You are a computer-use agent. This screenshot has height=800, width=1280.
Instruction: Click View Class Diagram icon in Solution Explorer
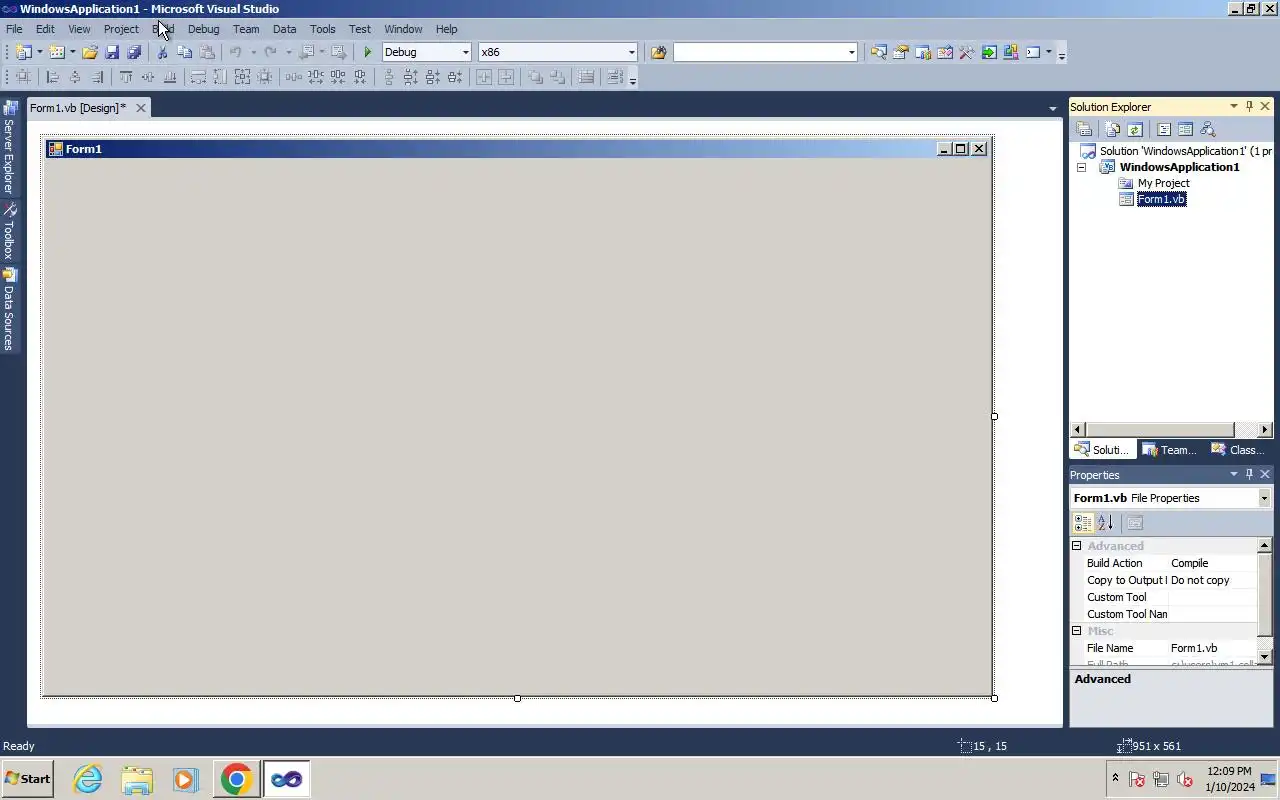click(x=1208, y=129)
